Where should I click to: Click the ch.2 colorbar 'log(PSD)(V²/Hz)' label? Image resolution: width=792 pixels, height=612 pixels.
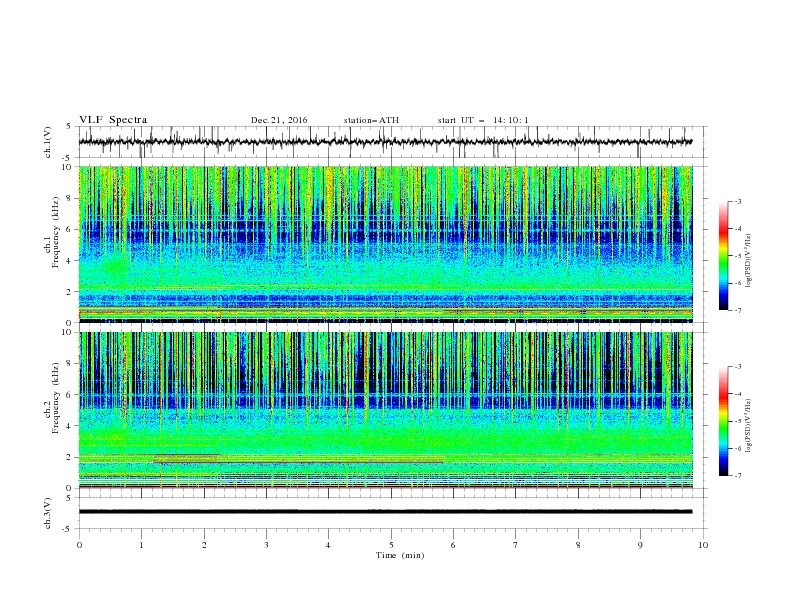pyautogui.click(x=748, y=425)
